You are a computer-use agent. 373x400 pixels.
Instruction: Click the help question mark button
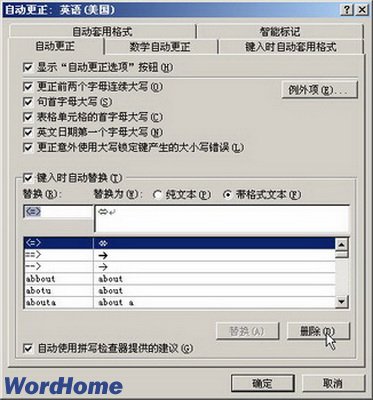coord(347,10)
